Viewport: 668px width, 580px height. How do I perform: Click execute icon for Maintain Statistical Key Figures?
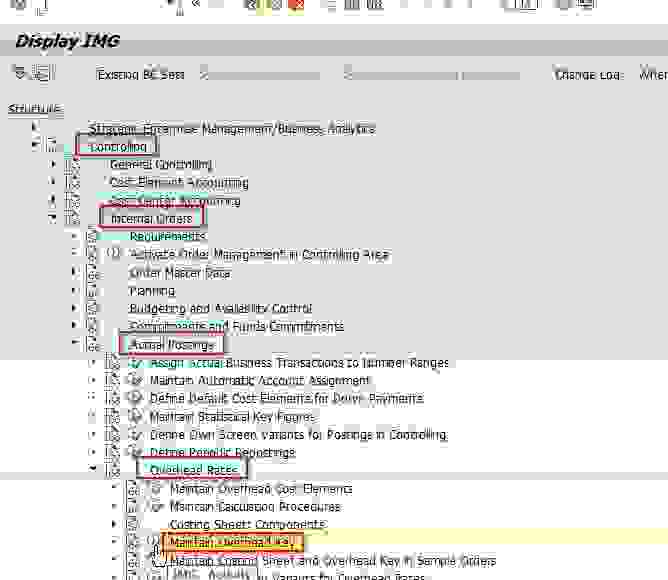(137, 417)
